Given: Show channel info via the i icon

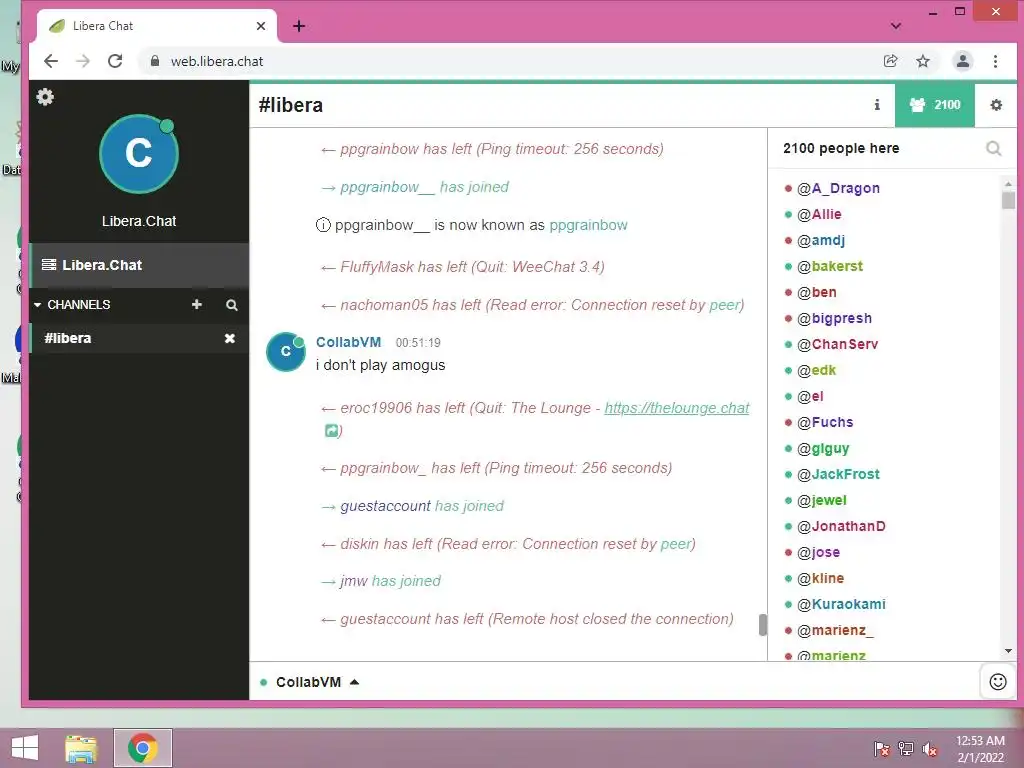Looking at the screenshot, I should [877, 104].
